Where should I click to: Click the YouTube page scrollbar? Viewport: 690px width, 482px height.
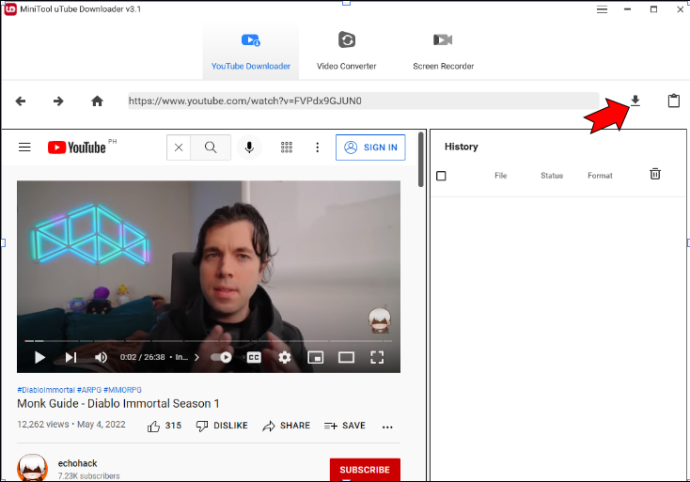[421, 159]
